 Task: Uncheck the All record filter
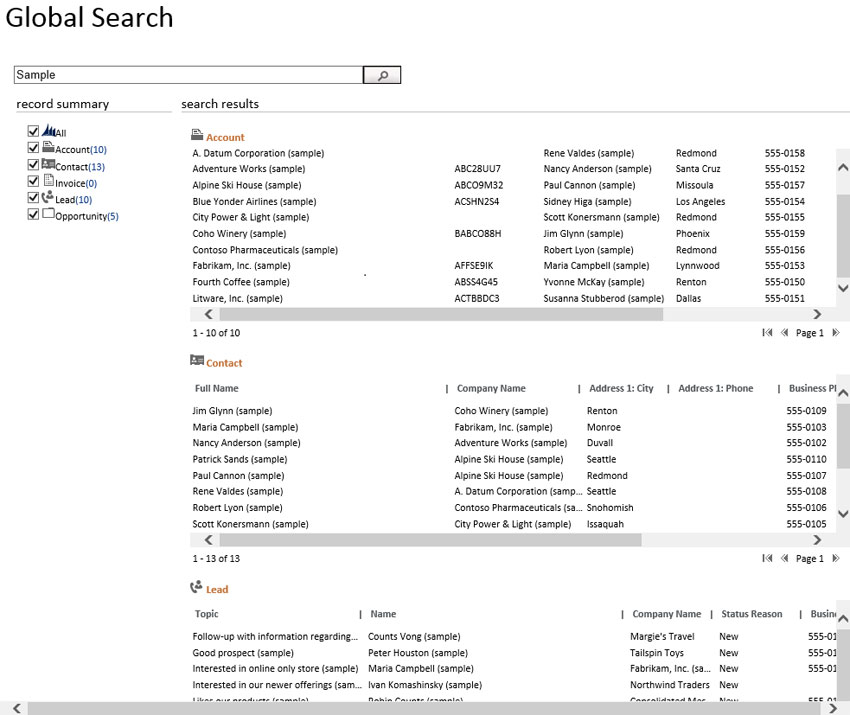tap(34, 132)
